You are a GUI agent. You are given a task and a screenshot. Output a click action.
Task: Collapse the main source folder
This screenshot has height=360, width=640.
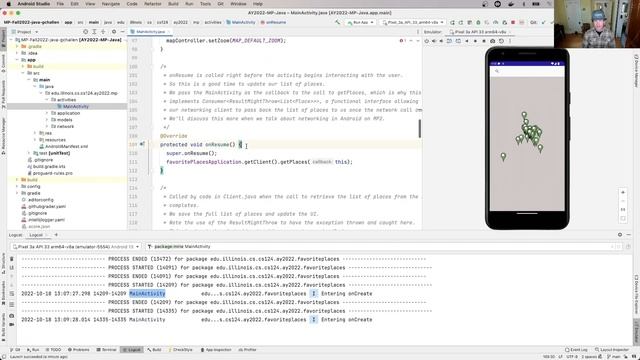[29, 80]
